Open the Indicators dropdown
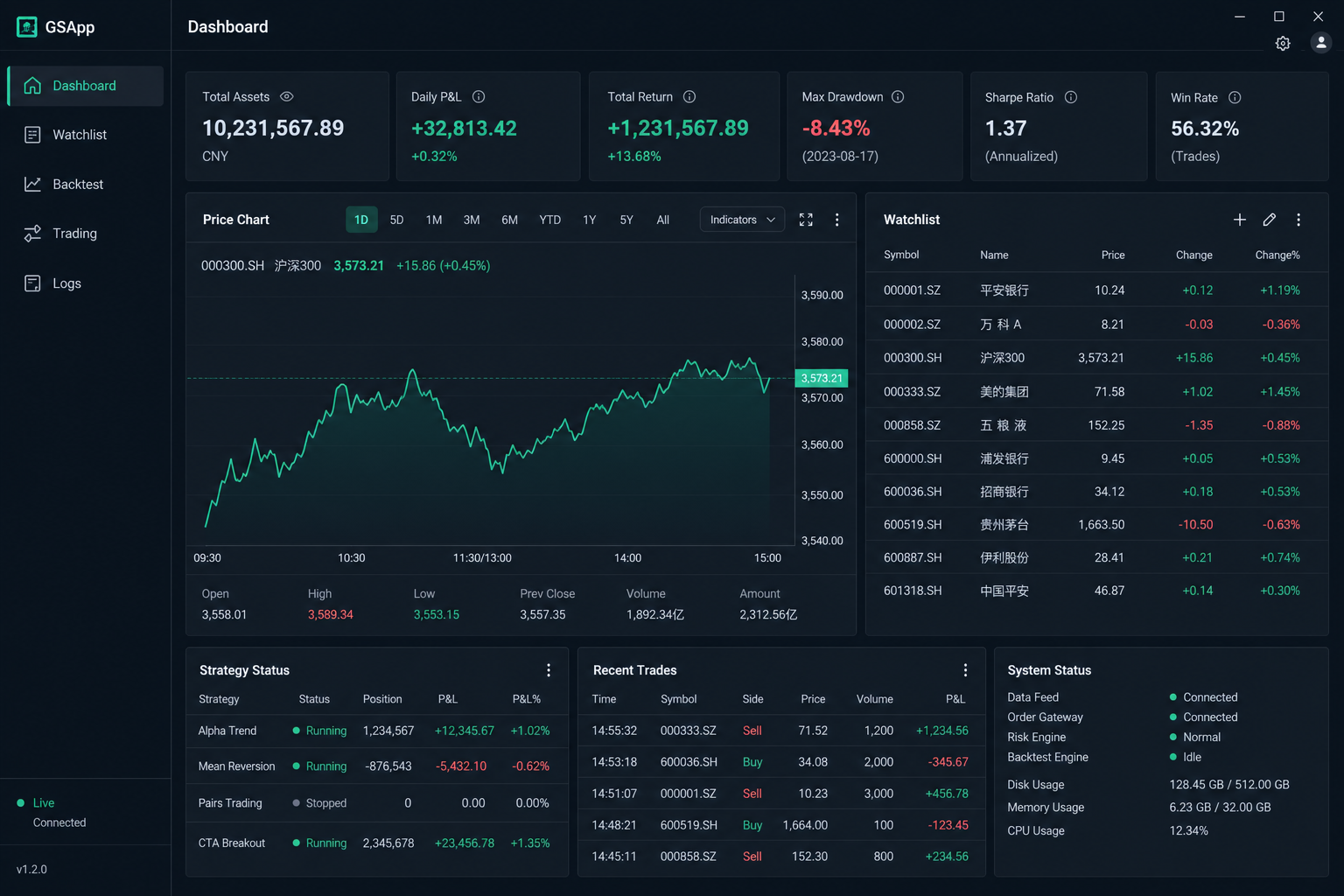The height and width of the screenshot is (896, 1344). [742, 220]
